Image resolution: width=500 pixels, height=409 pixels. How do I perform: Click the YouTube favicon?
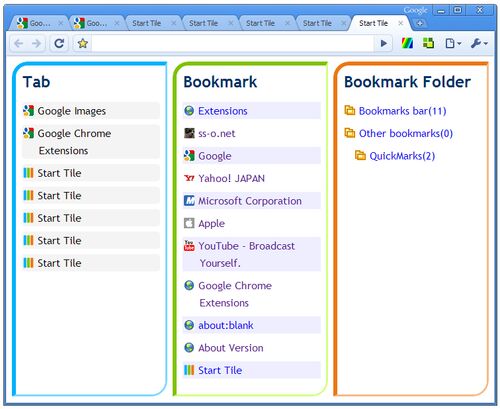click(189, 246)
